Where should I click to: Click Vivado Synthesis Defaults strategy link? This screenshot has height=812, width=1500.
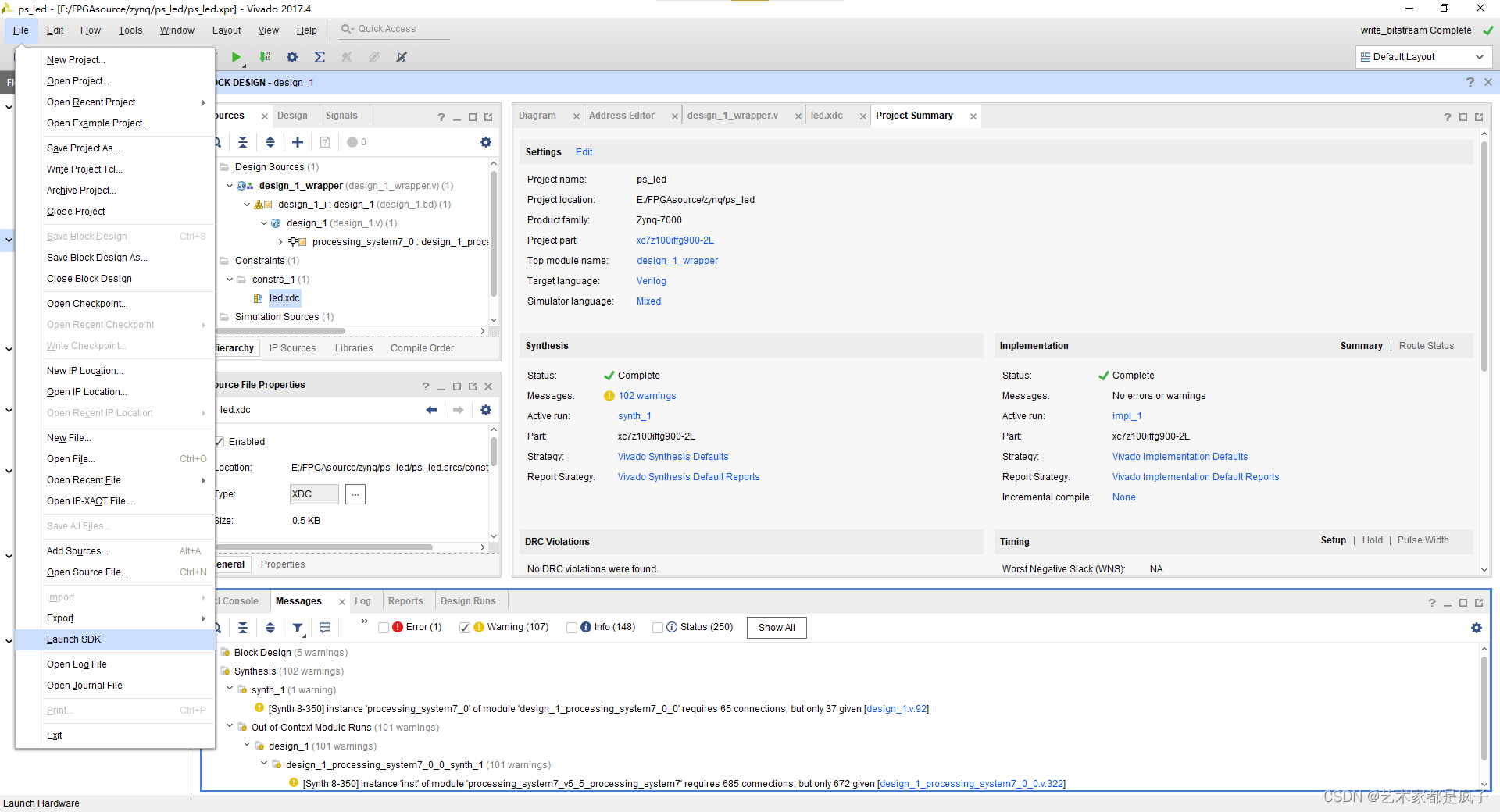pyautogui.click(x=673, y=457)
